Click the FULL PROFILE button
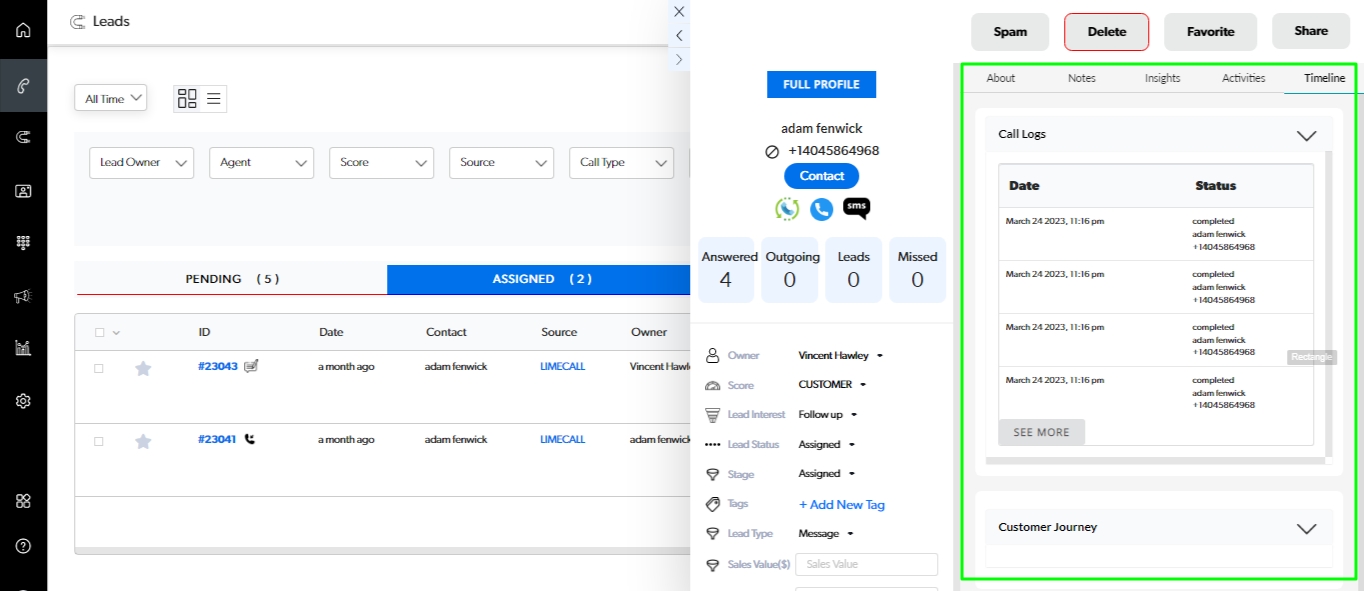Viewport: 1364px width, 591px height. click(x=821, y=85)
